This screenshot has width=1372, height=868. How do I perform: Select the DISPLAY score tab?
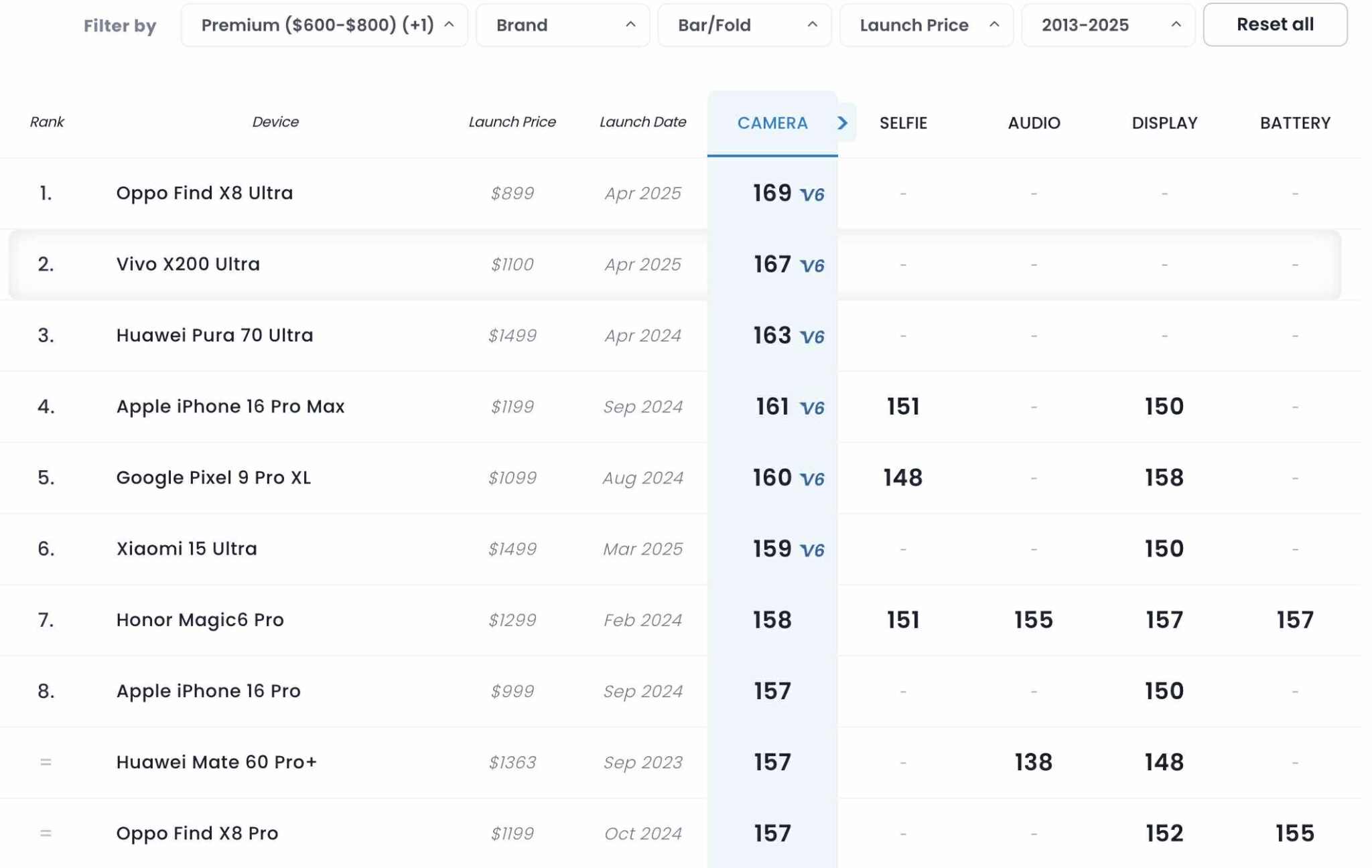point(1164,123)
